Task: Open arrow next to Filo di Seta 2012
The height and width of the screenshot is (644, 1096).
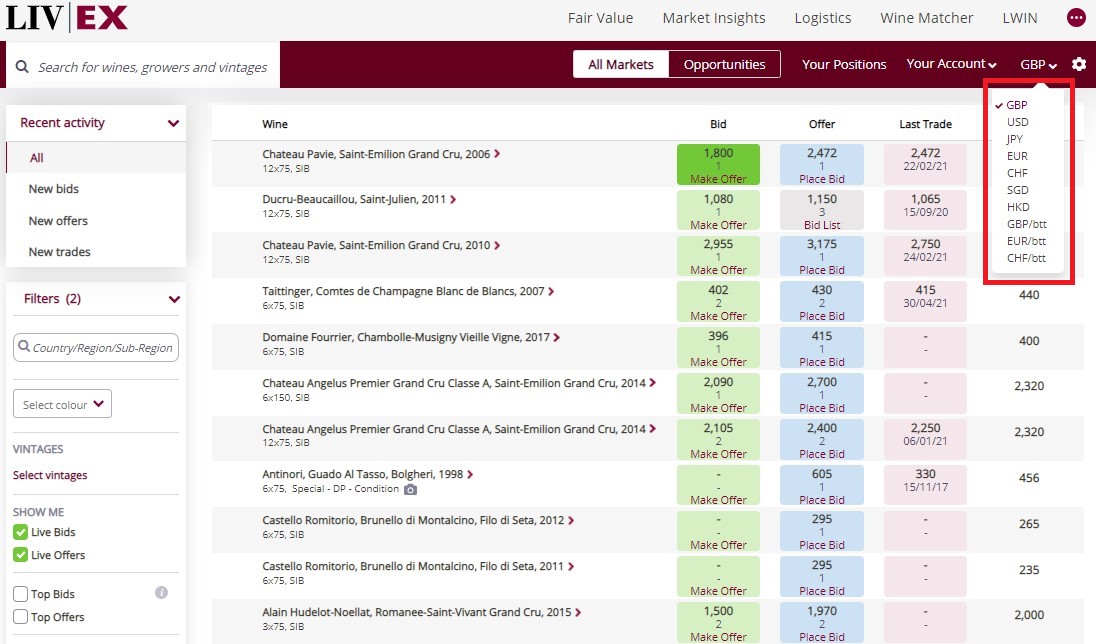Action: 571,520
